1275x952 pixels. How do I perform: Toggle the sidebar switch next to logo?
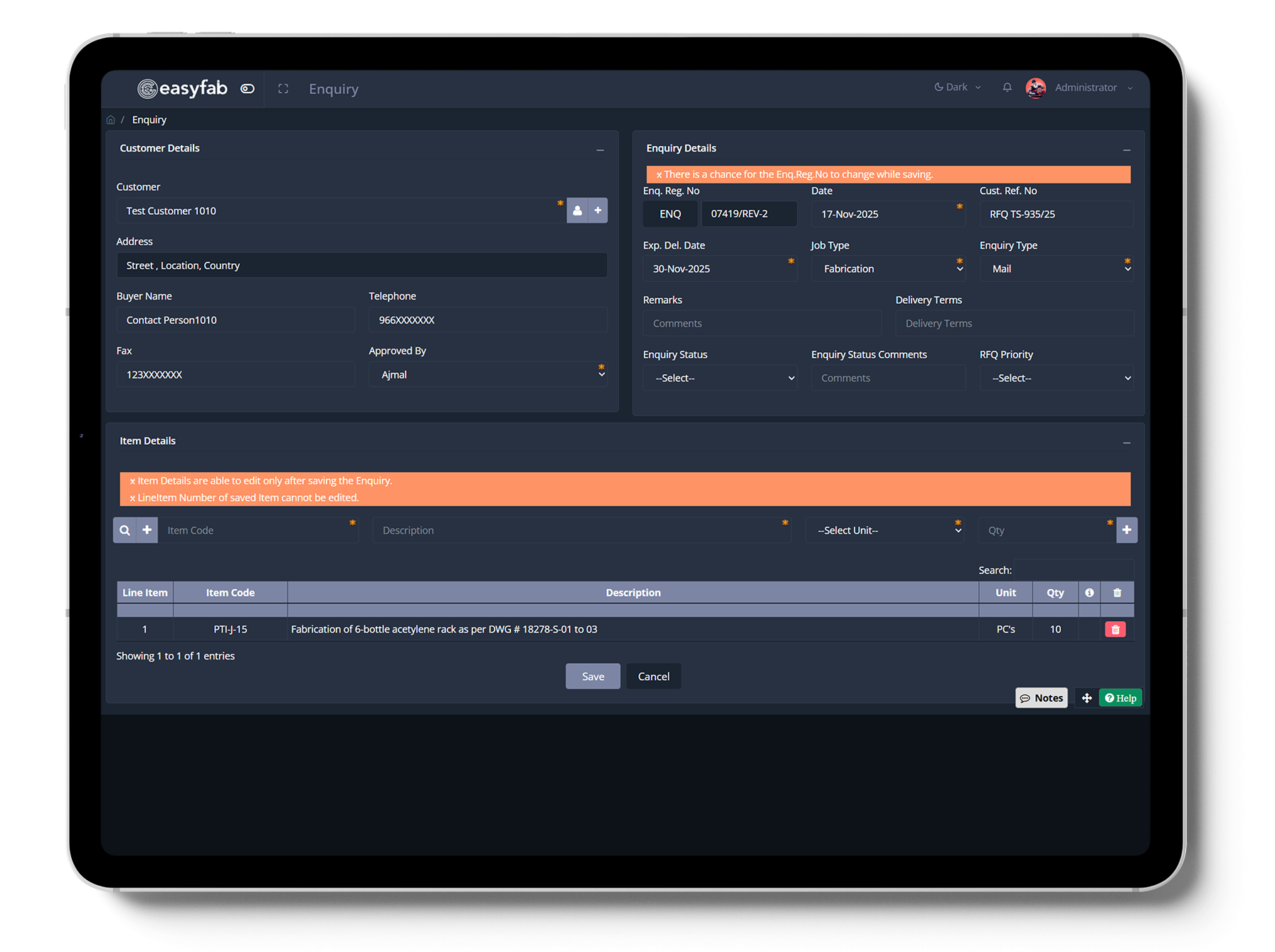click(x=248, y=89)
